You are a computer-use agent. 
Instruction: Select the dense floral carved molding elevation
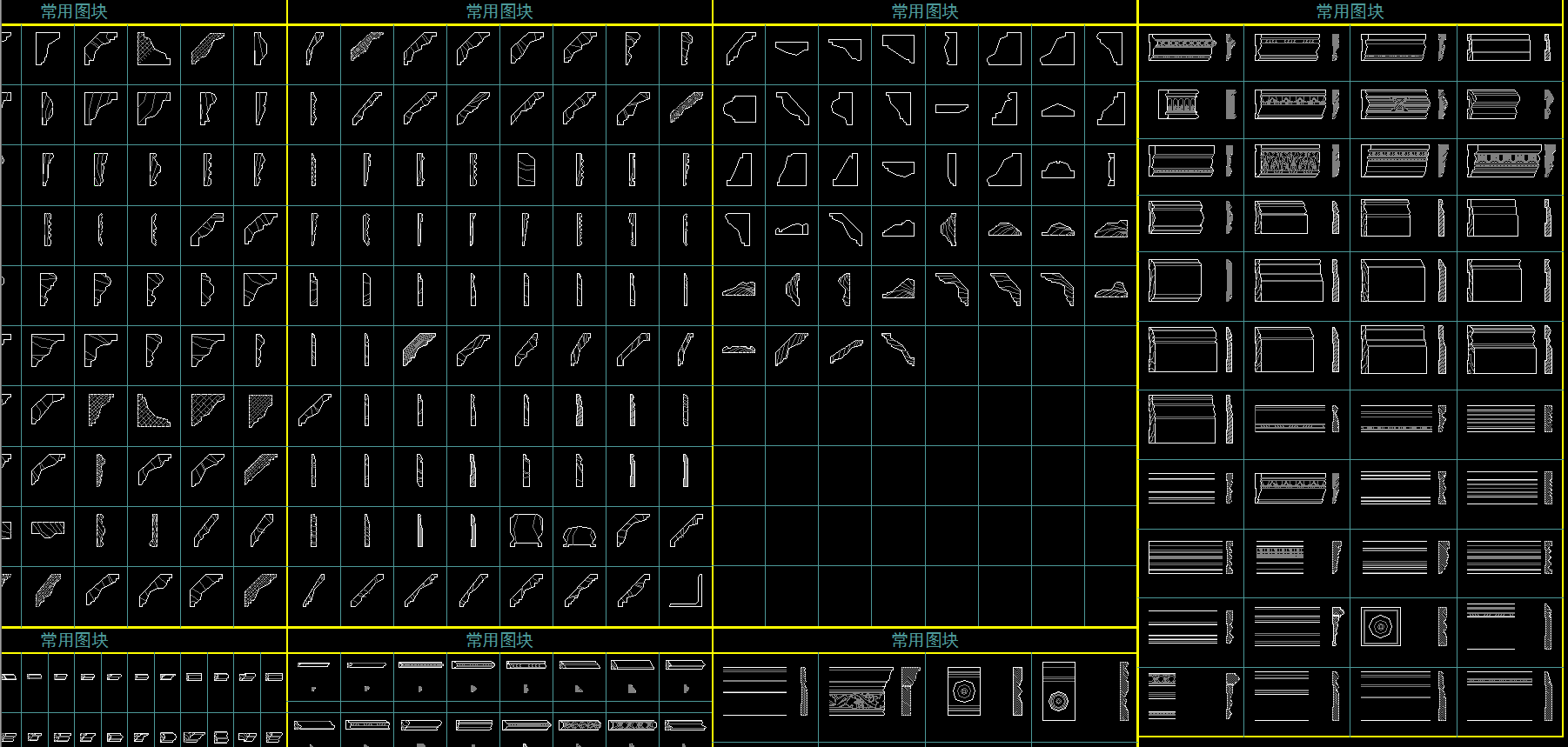[x=1287, y=162]
